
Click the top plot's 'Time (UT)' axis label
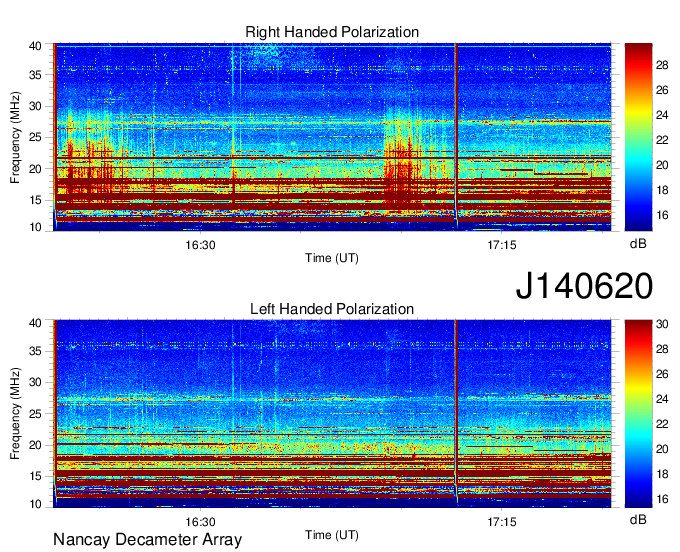pyautogui.click(x=332, y=258)
